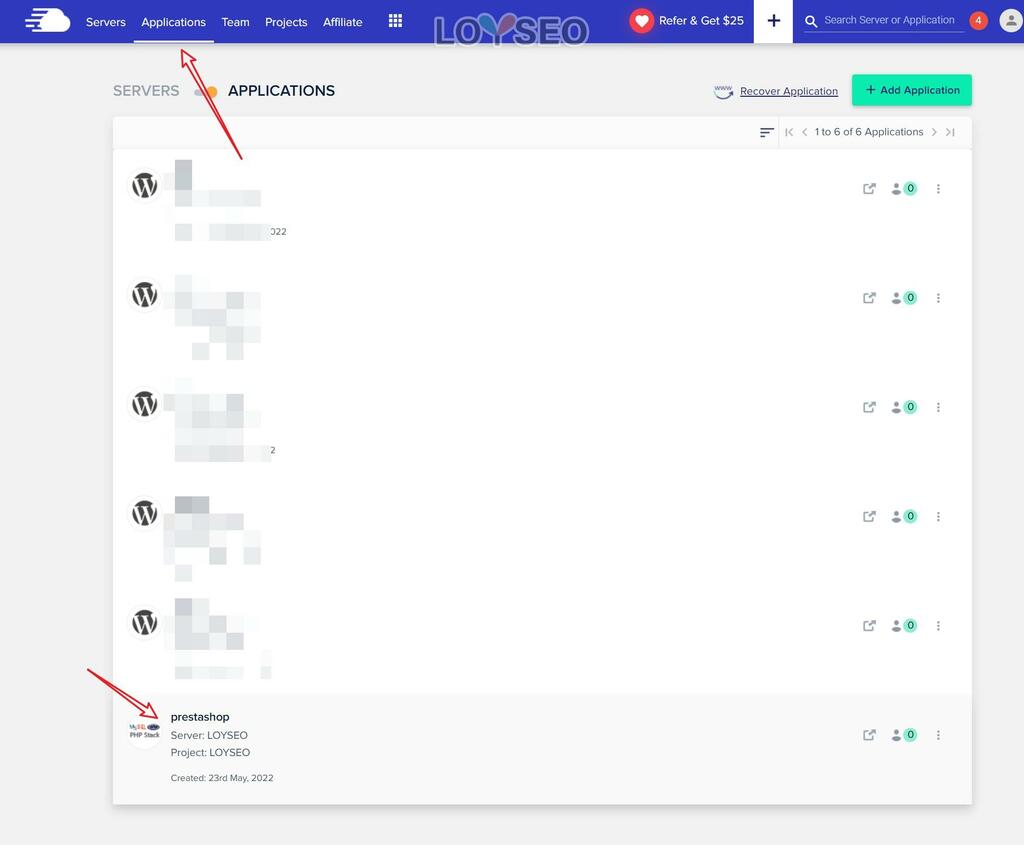This screenshot has width=1024, height=845.
Task: Switch to the SERVERS view label
Action: pos(146,91)
